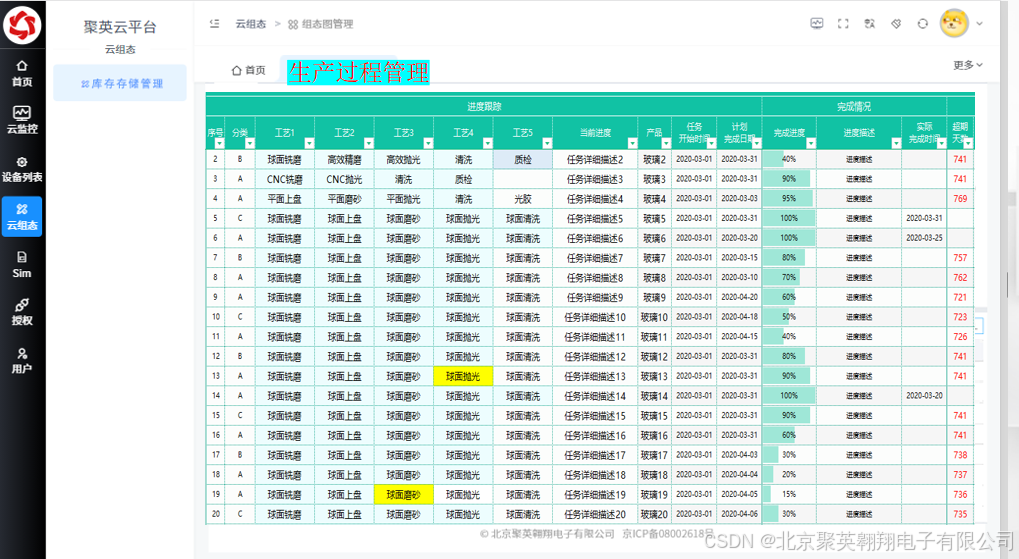Open Sim in the sidebar
The height and width of the screenshot is (559, 1019).
pos(22,265)
